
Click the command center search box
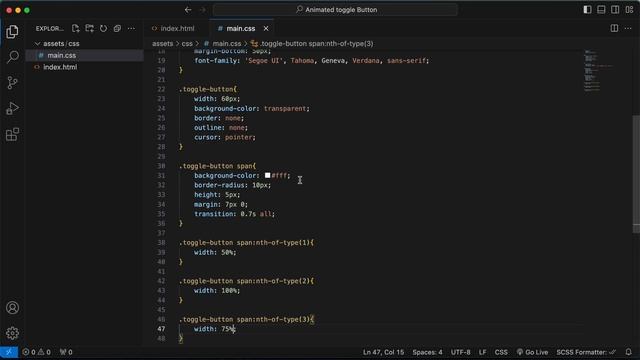[x=335, y=10]
